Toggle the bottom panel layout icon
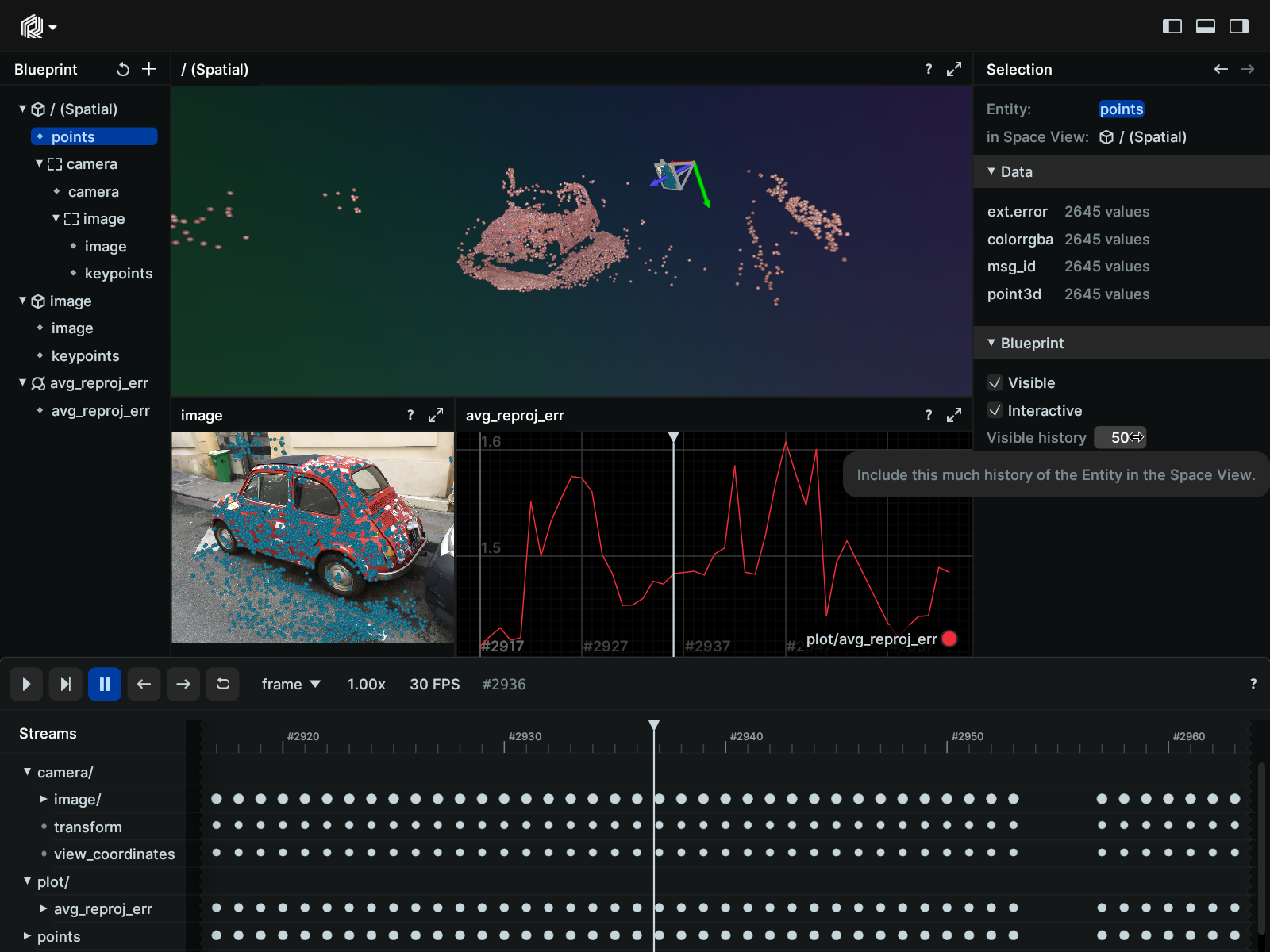The height and width of the screenshot is (952, 1270). point(1206,26)
